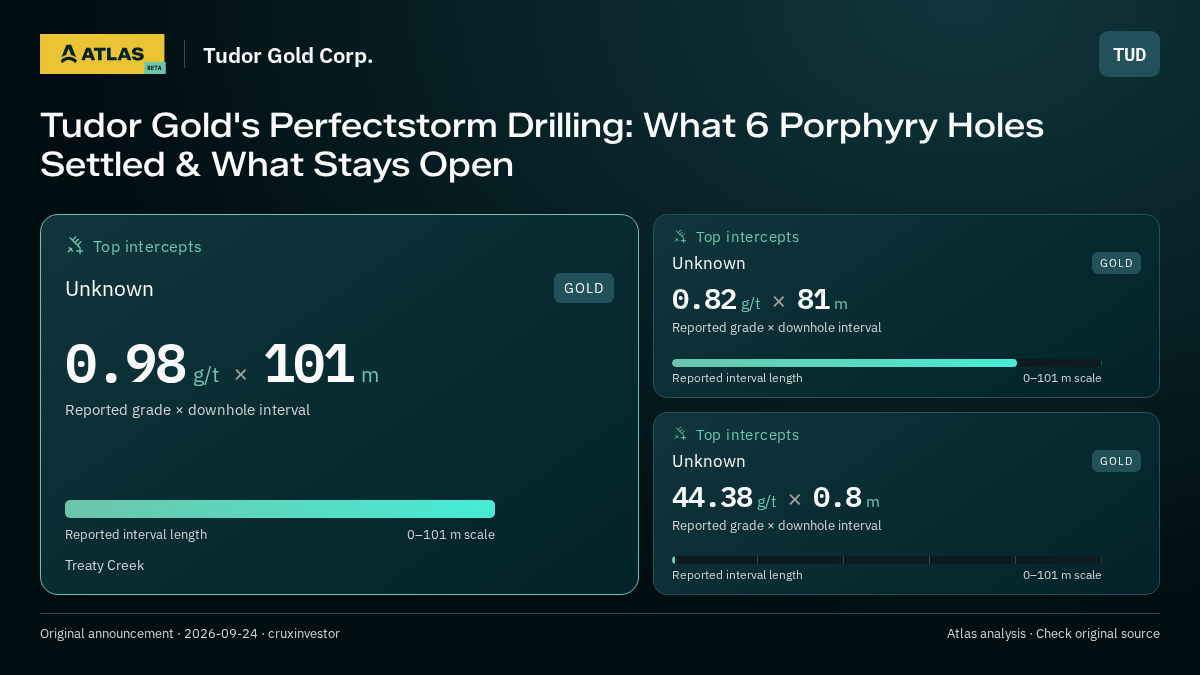Click Top intercepts label in the 0.82 g/t card
Viewport: 1200px width, 675px height.
[x=747, y=237]
